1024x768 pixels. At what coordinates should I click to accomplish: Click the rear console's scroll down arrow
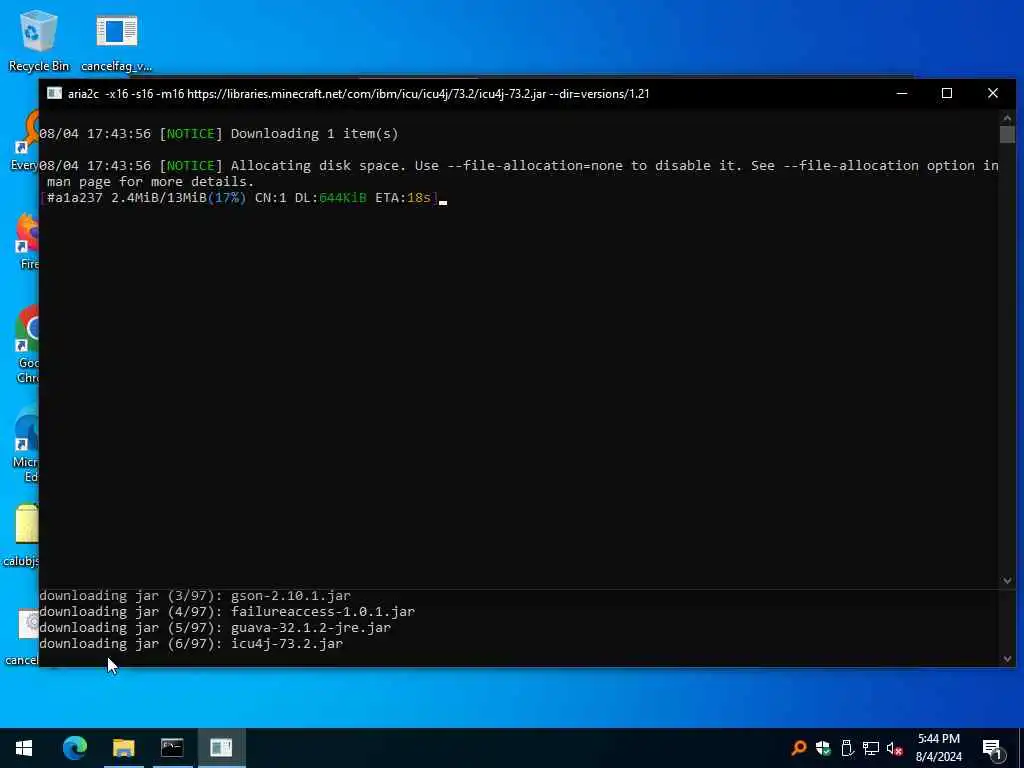pos(1006,658)
